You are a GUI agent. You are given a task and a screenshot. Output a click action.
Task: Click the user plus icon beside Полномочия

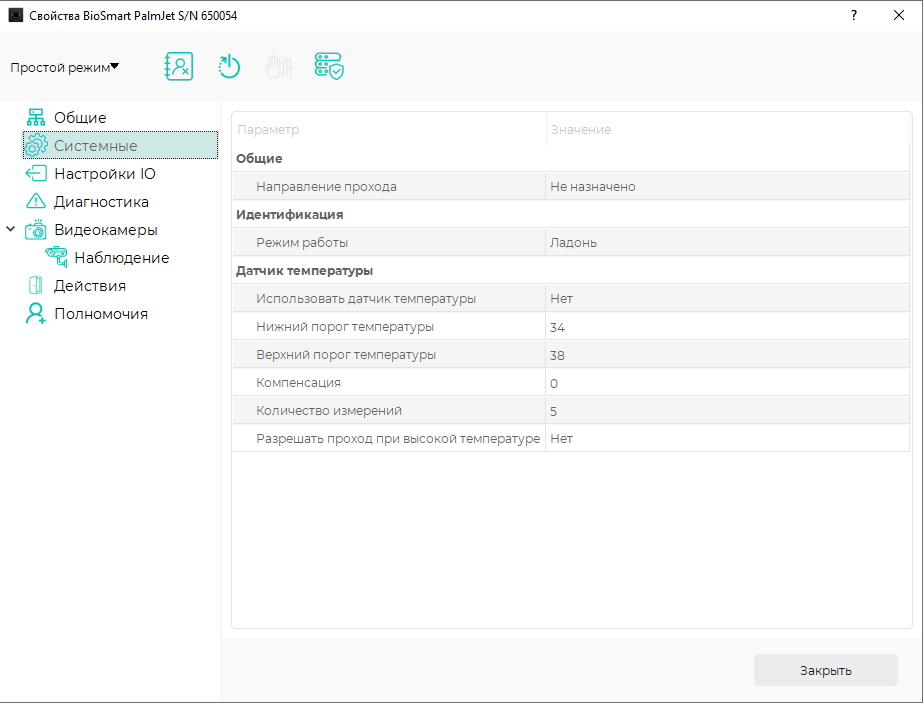[36, 313]
